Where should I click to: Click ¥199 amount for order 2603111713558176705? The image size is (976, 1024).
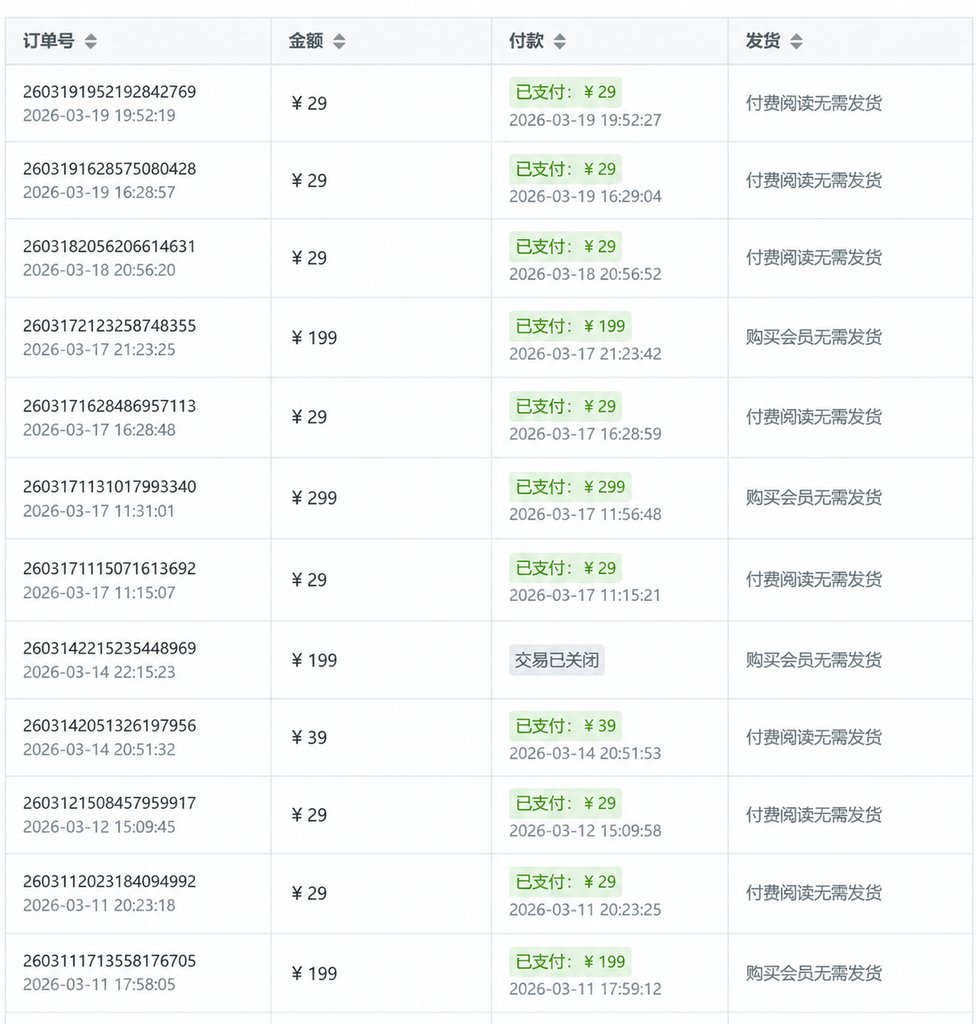(x=314, y=973)
